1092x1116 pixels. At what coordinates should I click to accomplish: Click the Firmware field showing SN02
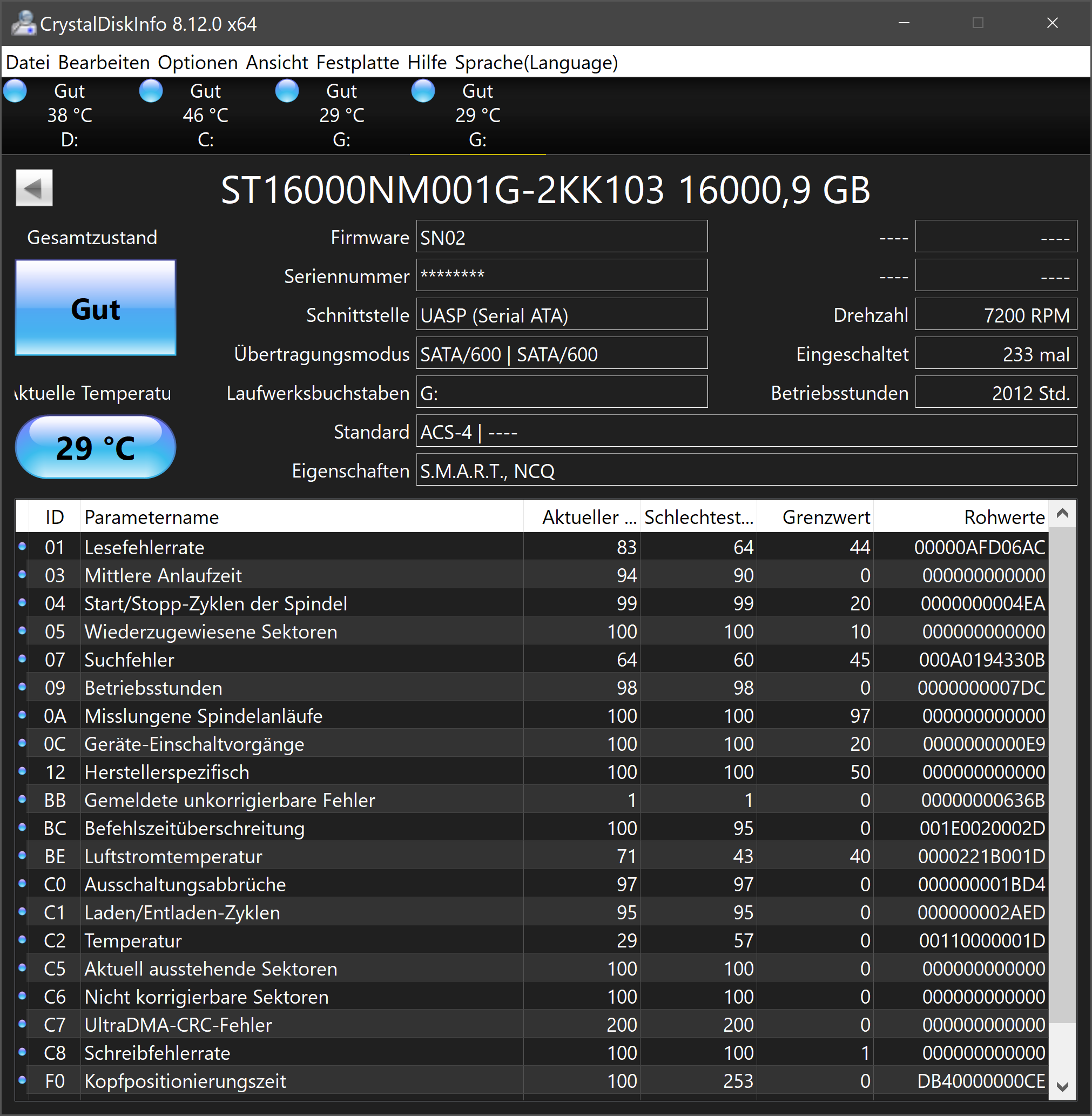pyautogui.click(x=561, y=237)
